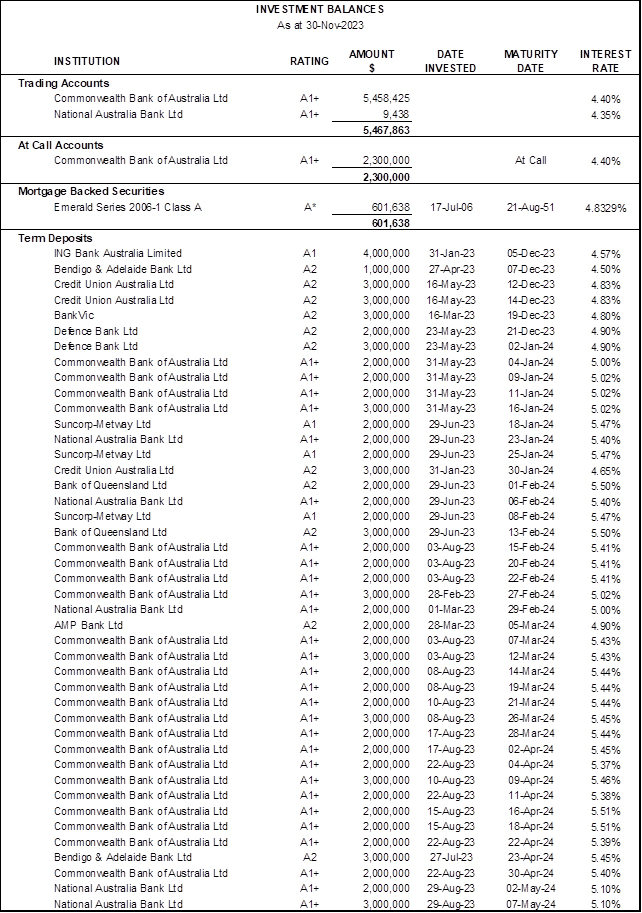Select the 02-Jan-24 maturity date
642x913 pixels.
tap(530, 346)
